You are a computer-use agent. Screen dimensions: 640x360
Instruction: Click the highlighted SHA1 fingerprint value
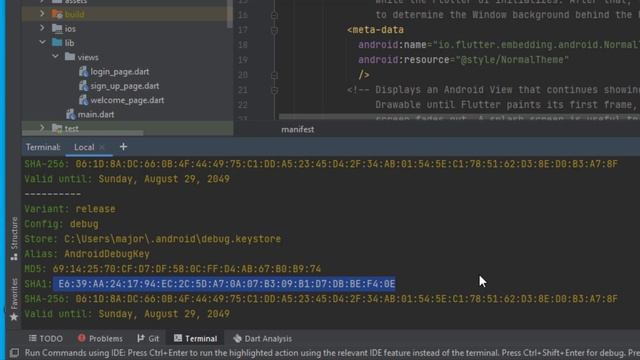[x=227, y=284]
